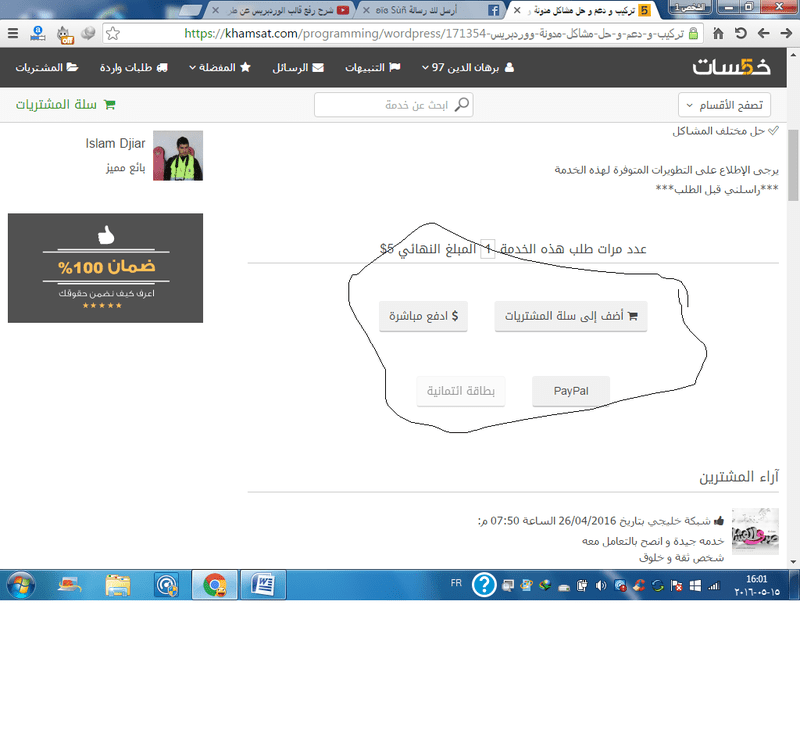Close the active Khamsat tab
The width and height of the screenshot is (800, 741).
pyautogui.click(x=517, y=10)
